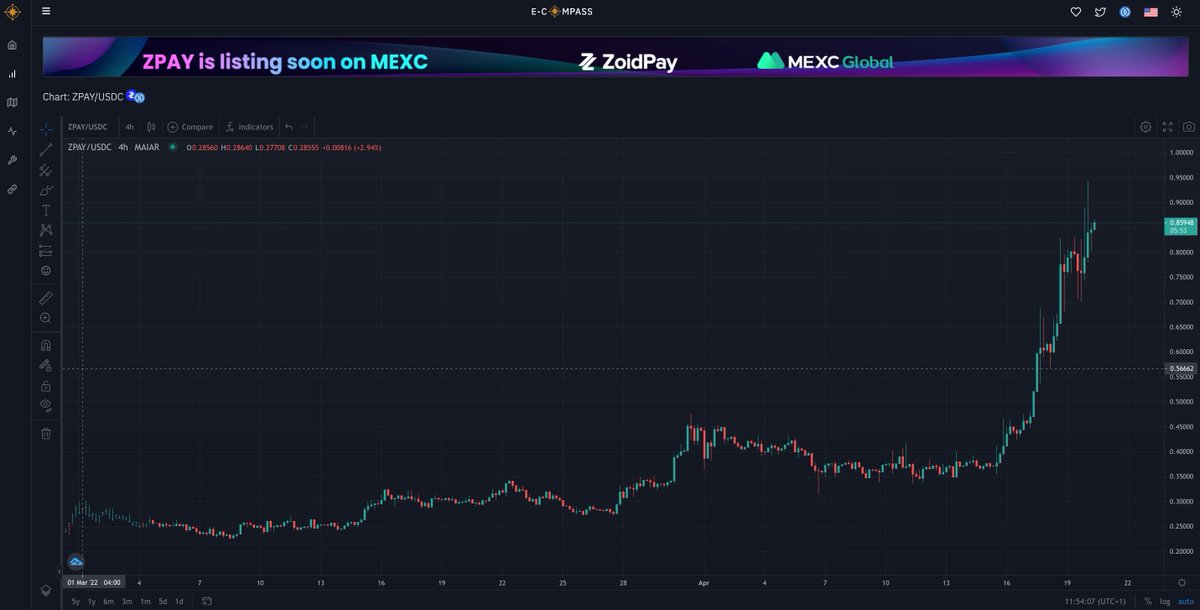Select the 3m time range
Screen dimensions: 1200x610
127,601
